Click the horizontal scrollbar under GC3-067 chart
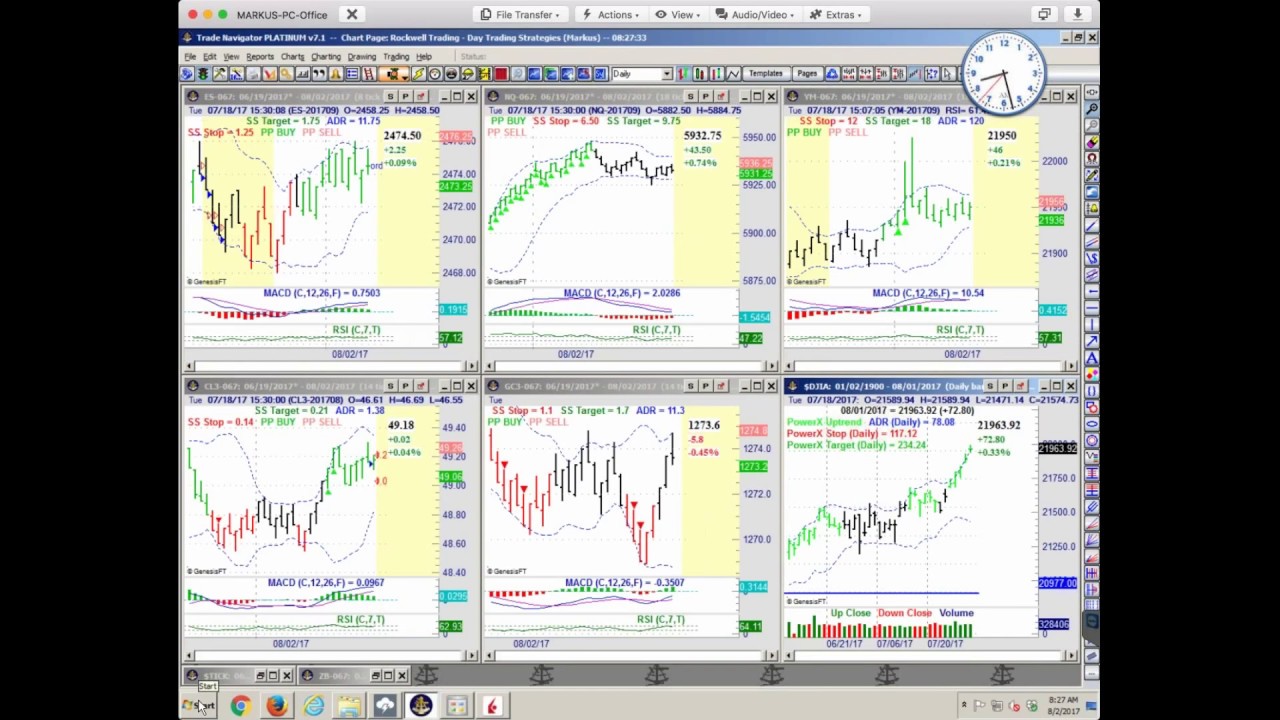The width and height of the screenshot is (1280, 720). (x=631, y=656)
